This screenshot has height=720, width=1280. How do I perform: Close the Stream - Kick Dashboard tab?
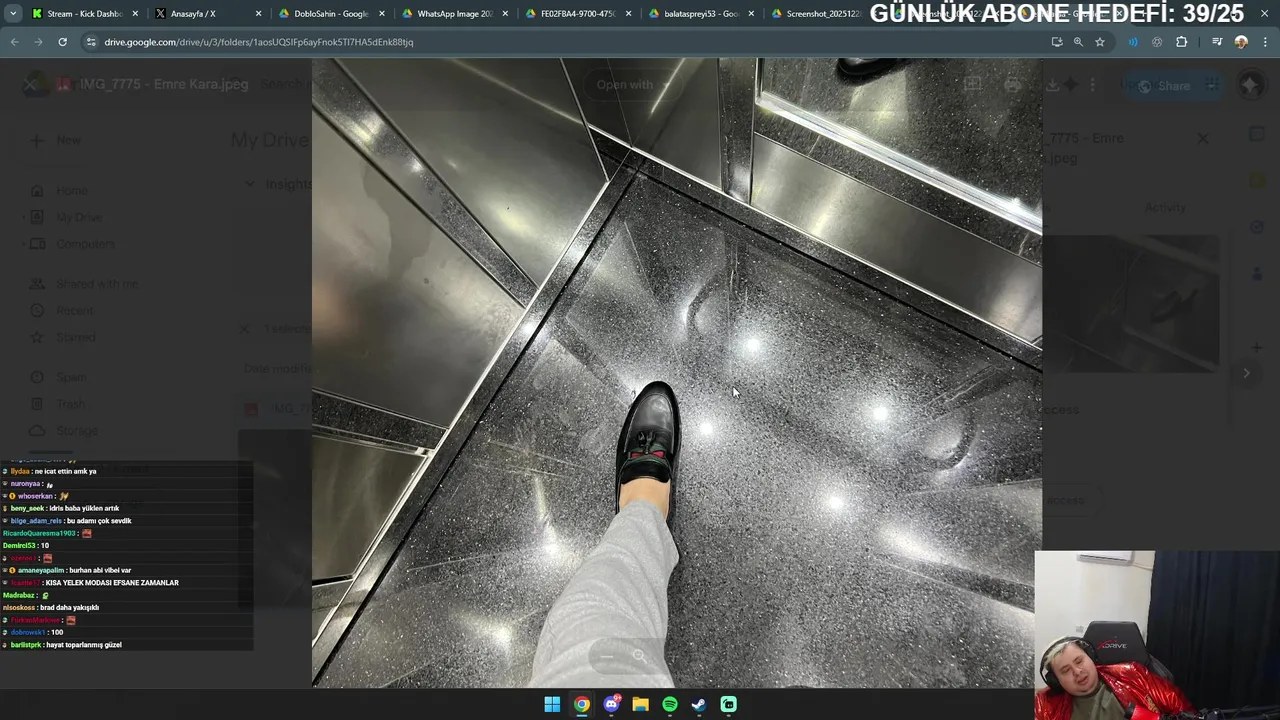tap(135, 14)
